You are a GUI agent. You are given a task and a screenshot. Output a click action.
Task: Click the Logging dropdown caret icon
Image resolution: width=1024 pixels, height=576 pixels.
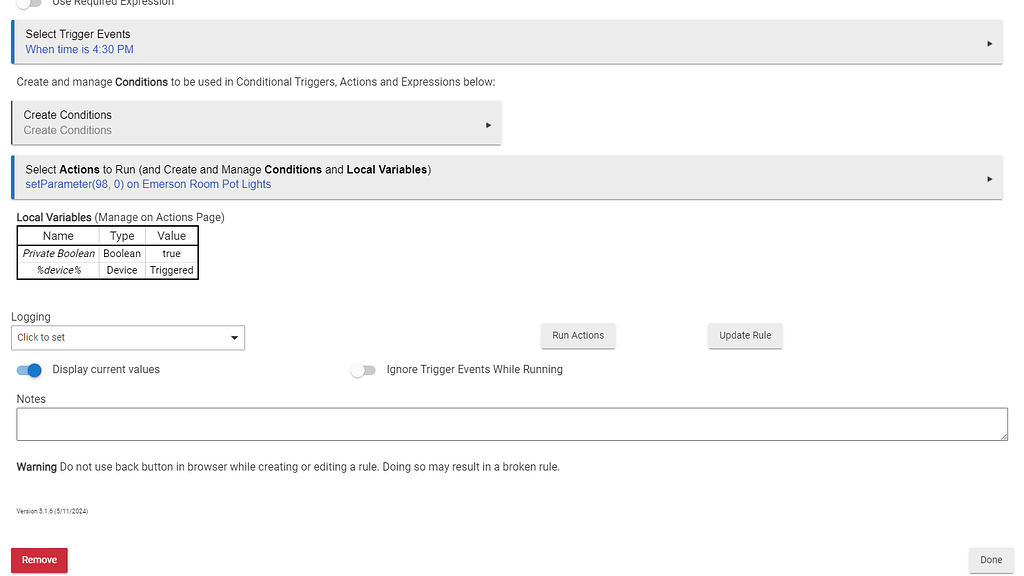pyautogui.click(x=235, y=338)
